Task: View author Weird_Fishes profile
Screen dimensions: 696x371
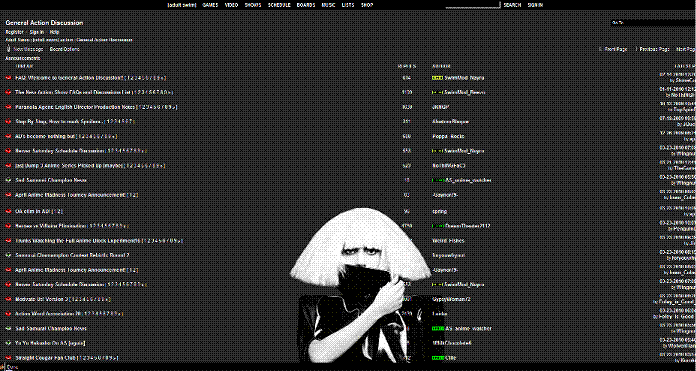Action: [448, 241]
